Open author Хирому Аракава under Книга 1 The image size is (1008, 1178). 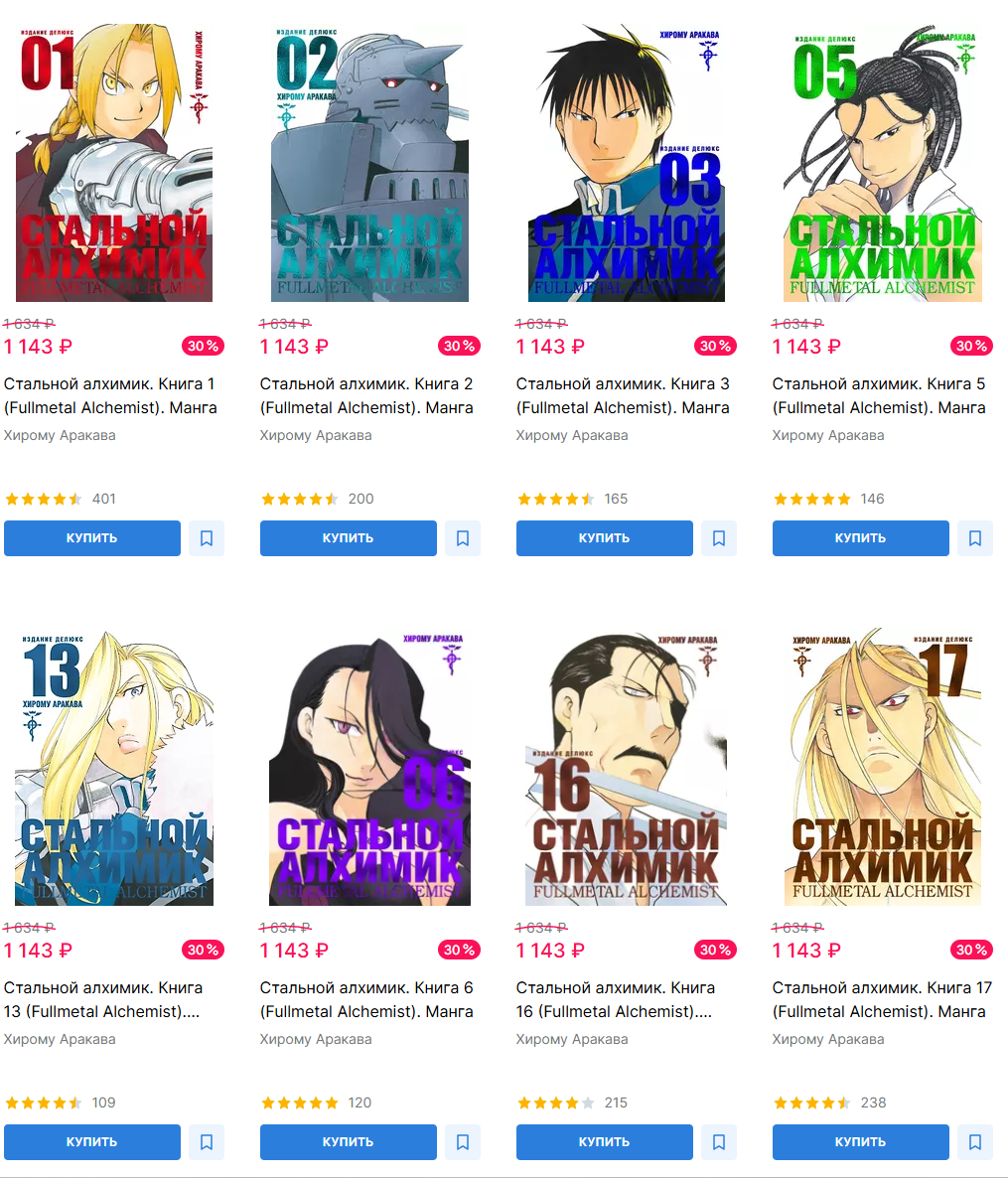coord(61,435)
